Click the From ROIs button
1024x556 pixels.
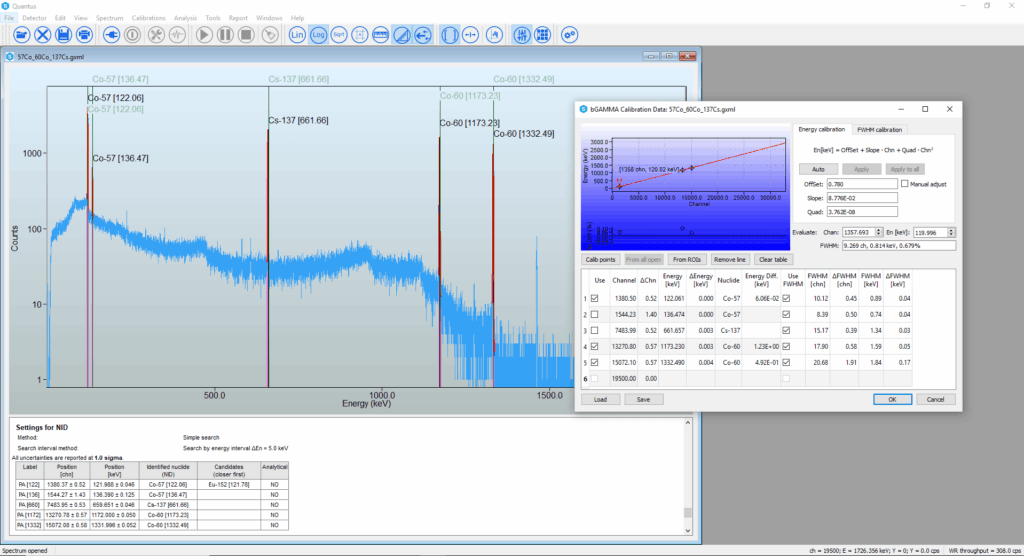tap(686, 259)
